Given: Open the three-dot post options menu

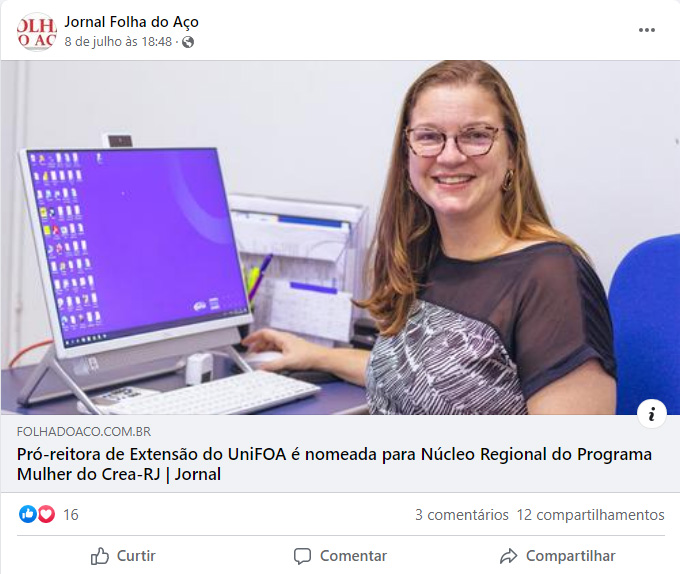Looking at the screenshot, I should 647,30.
